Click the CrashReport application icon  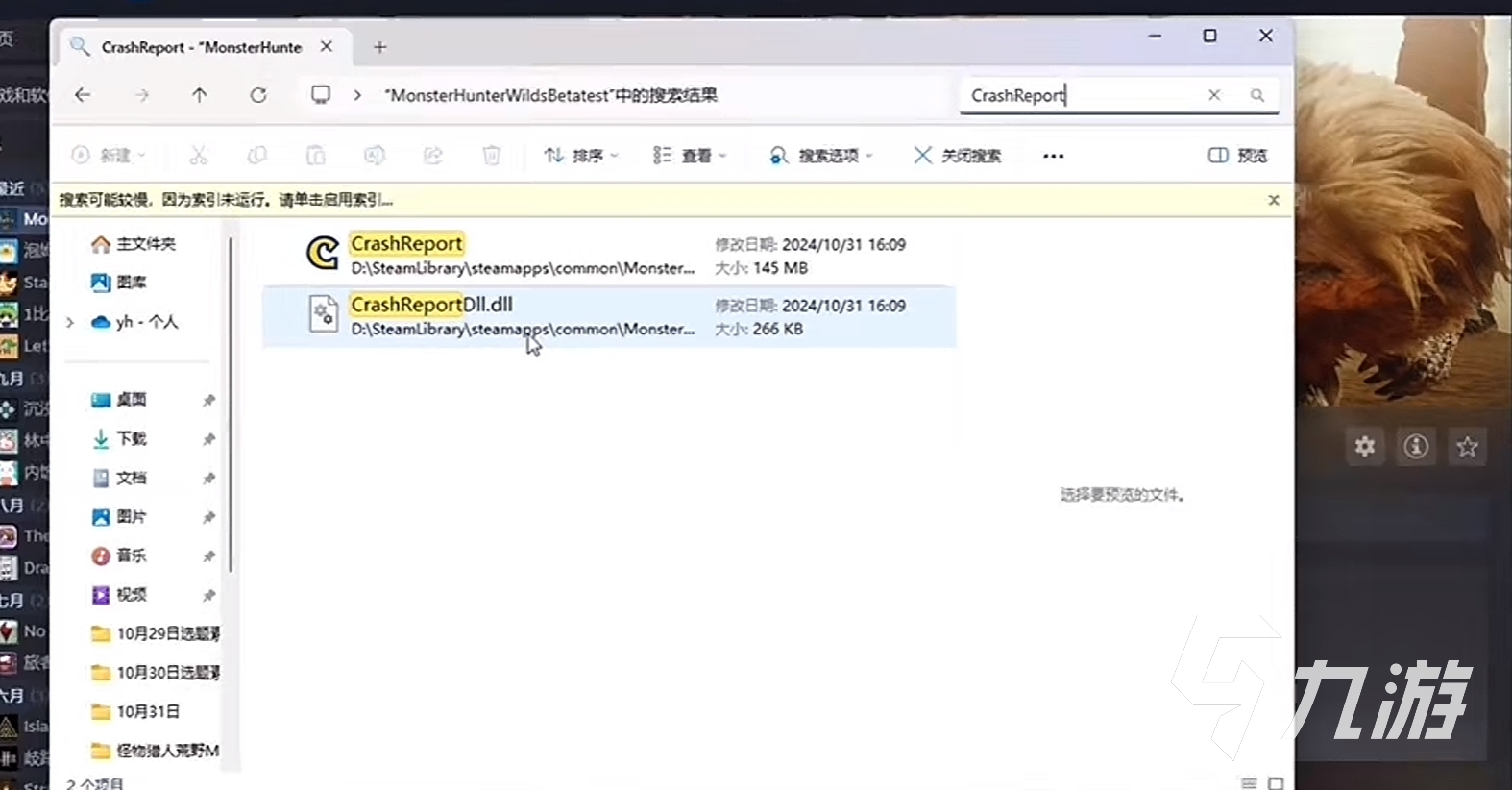point(323,254)
